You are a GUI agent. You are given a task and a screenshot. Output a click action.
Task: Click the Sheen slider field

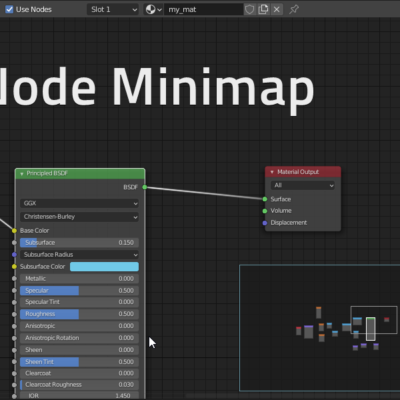(x=79, y=350)
